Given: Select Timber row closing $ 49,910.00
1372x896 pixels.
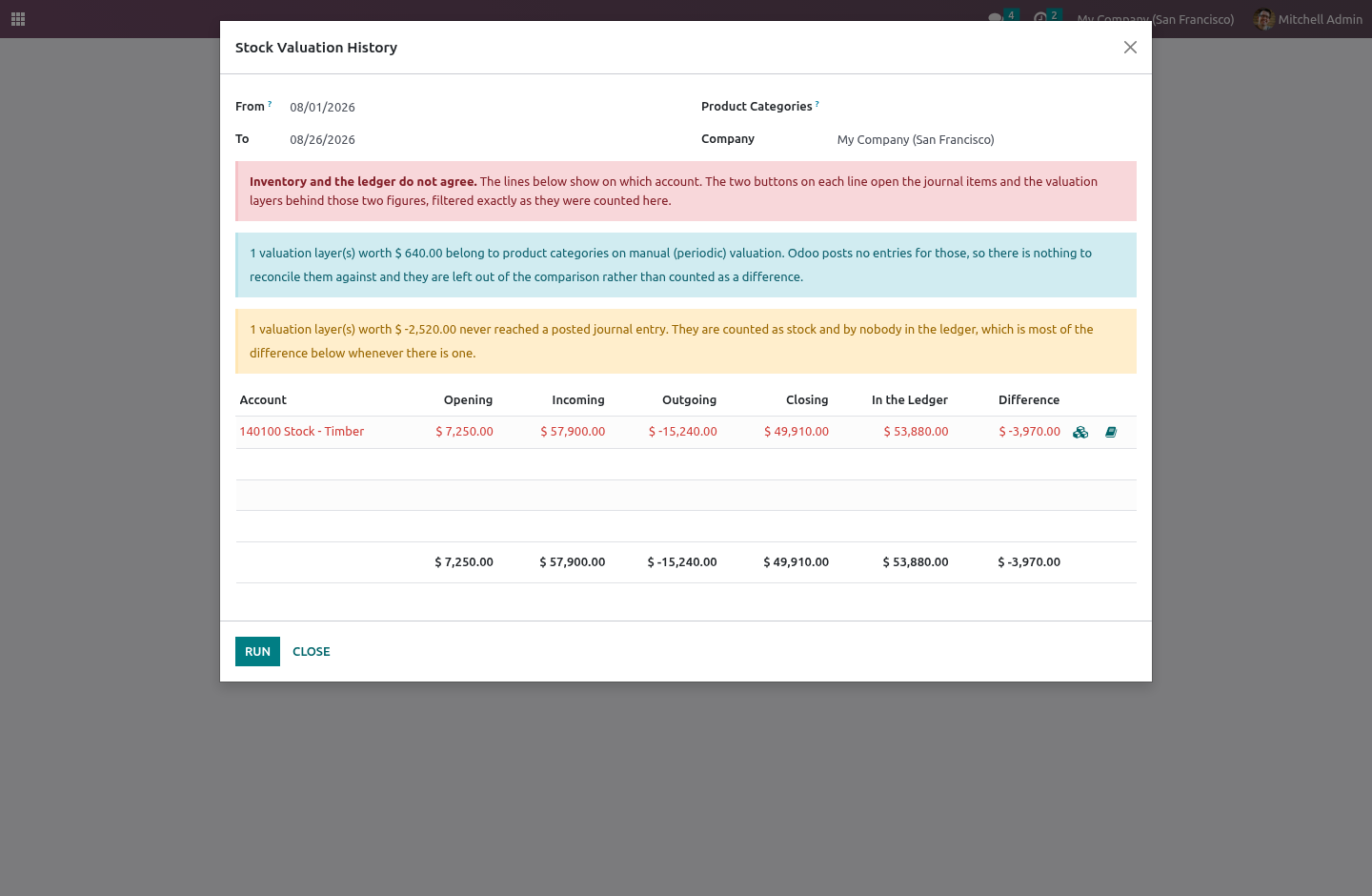Looking at the screenshot, I should pos(797,432).
